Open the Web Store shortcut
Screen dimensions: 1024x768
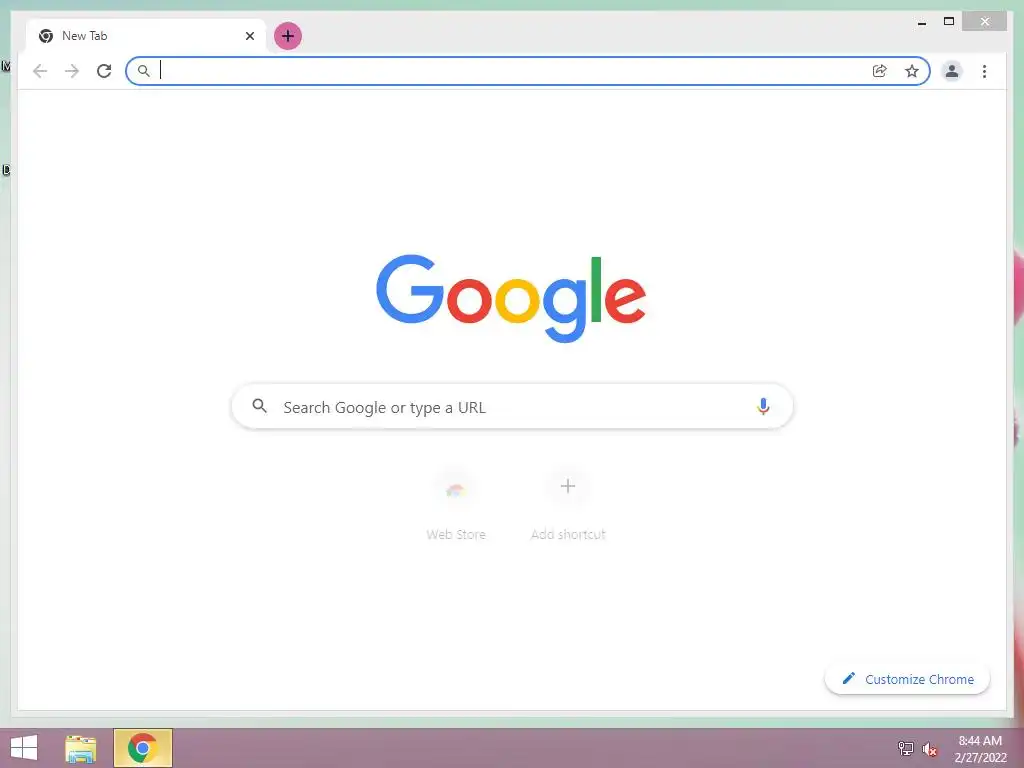pos(456,506)
